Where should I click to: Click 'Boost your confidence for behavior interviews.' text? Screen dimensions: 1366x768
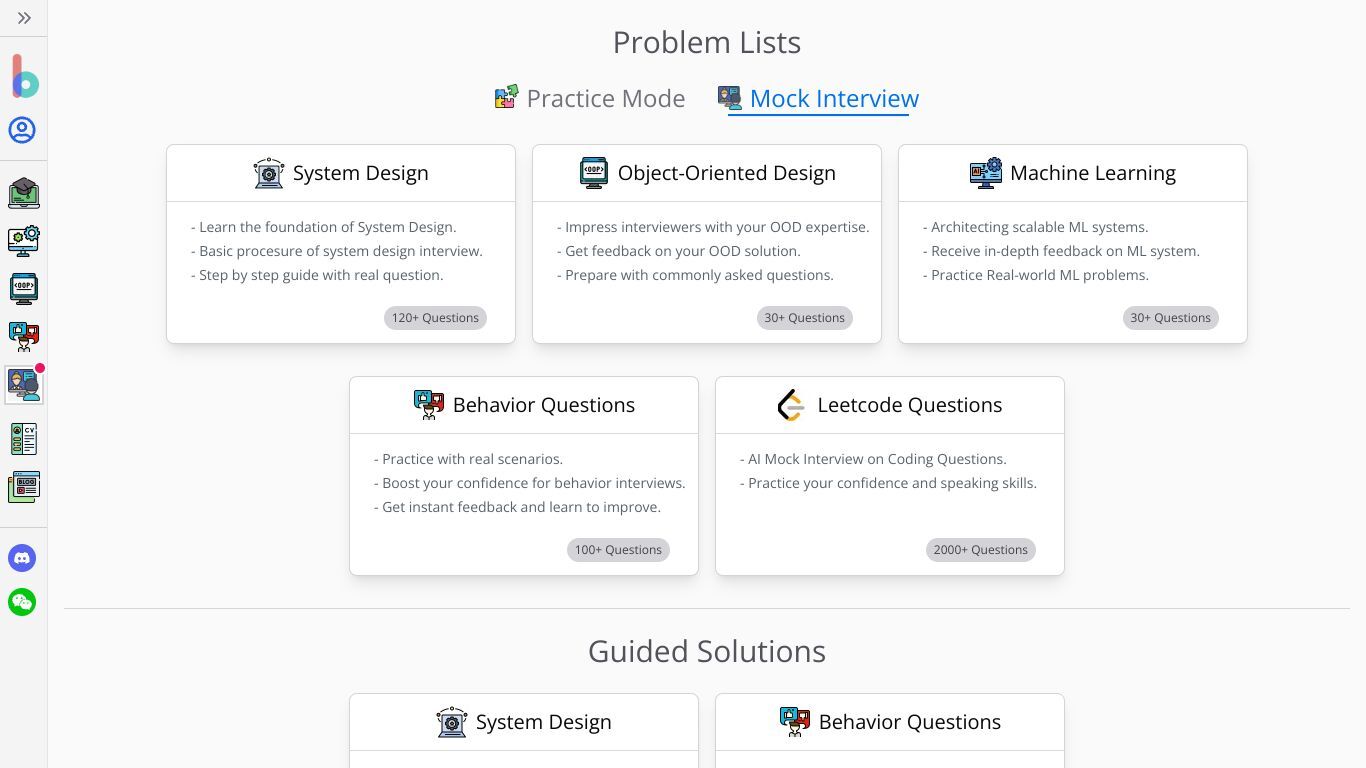coord(530,483)
